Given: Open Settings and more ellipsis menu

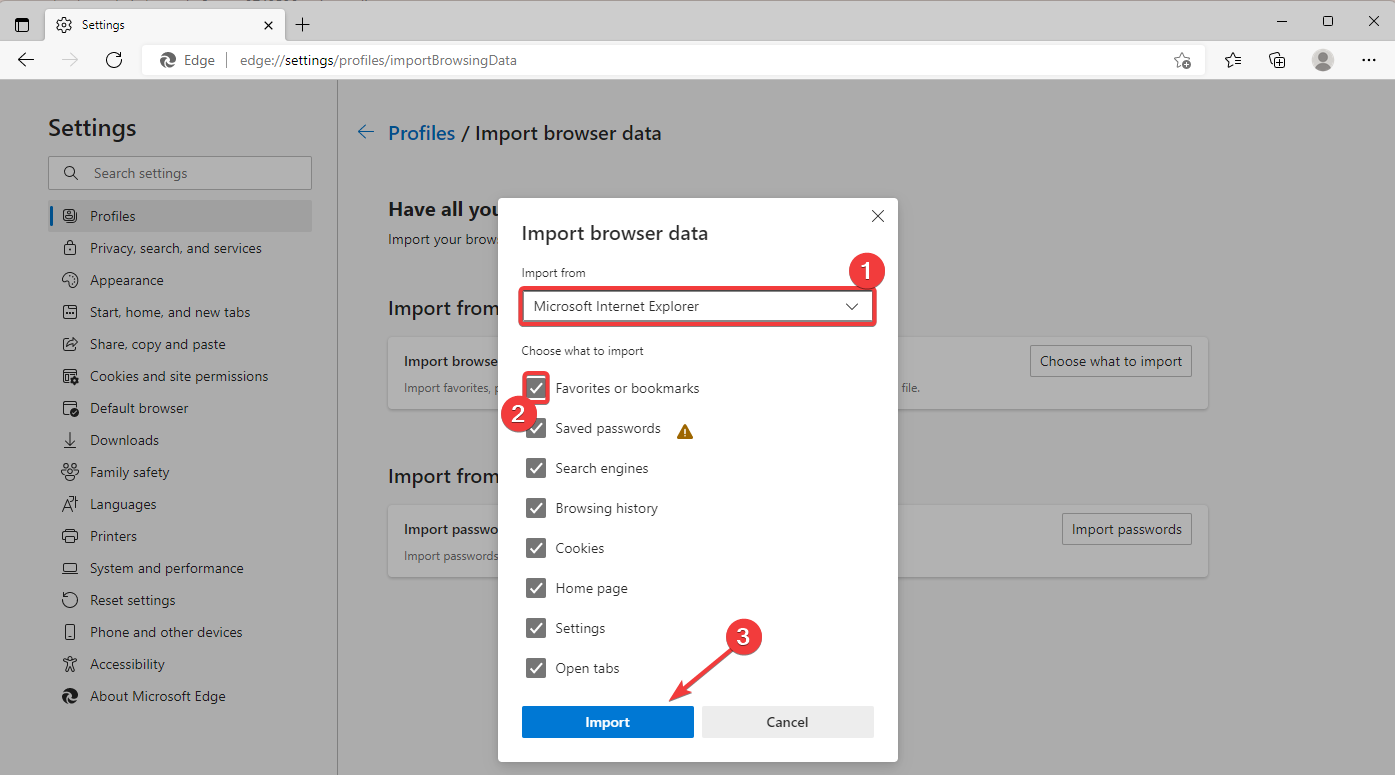Looking at the screenshot, I should pos(1369,60).
